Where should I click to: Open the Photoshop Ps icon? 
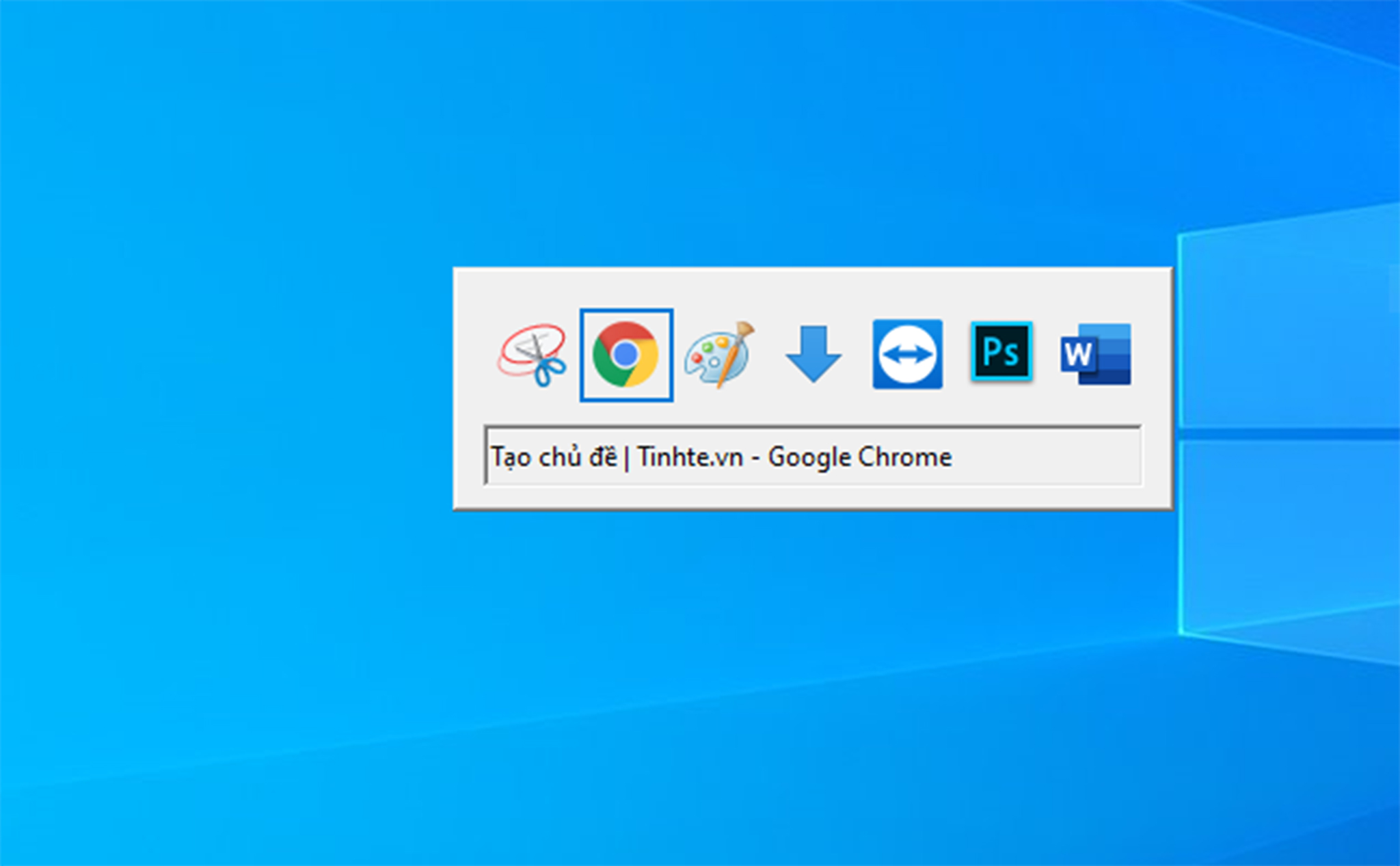[x=1001, y=352]
